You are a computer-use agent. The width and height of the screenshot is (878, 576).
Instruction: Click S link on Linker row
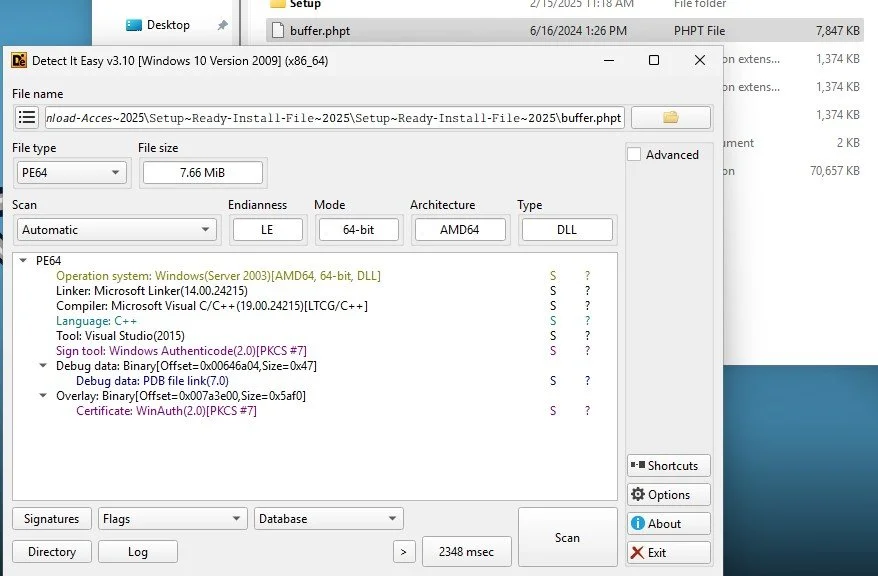click(x=553, y=291)
